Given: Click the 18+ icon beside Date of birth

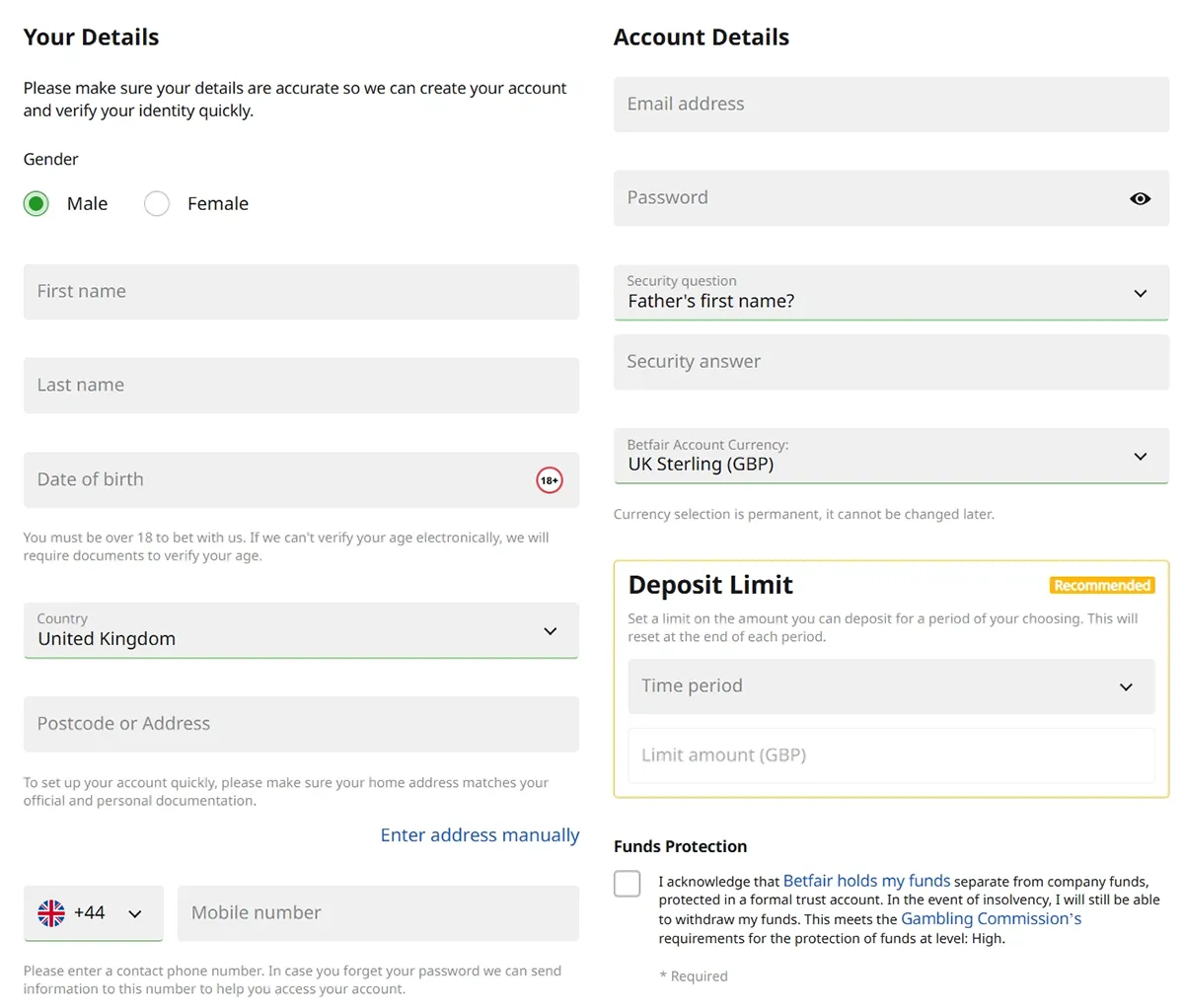Looking at the screenshot, I should click(550, 480).
